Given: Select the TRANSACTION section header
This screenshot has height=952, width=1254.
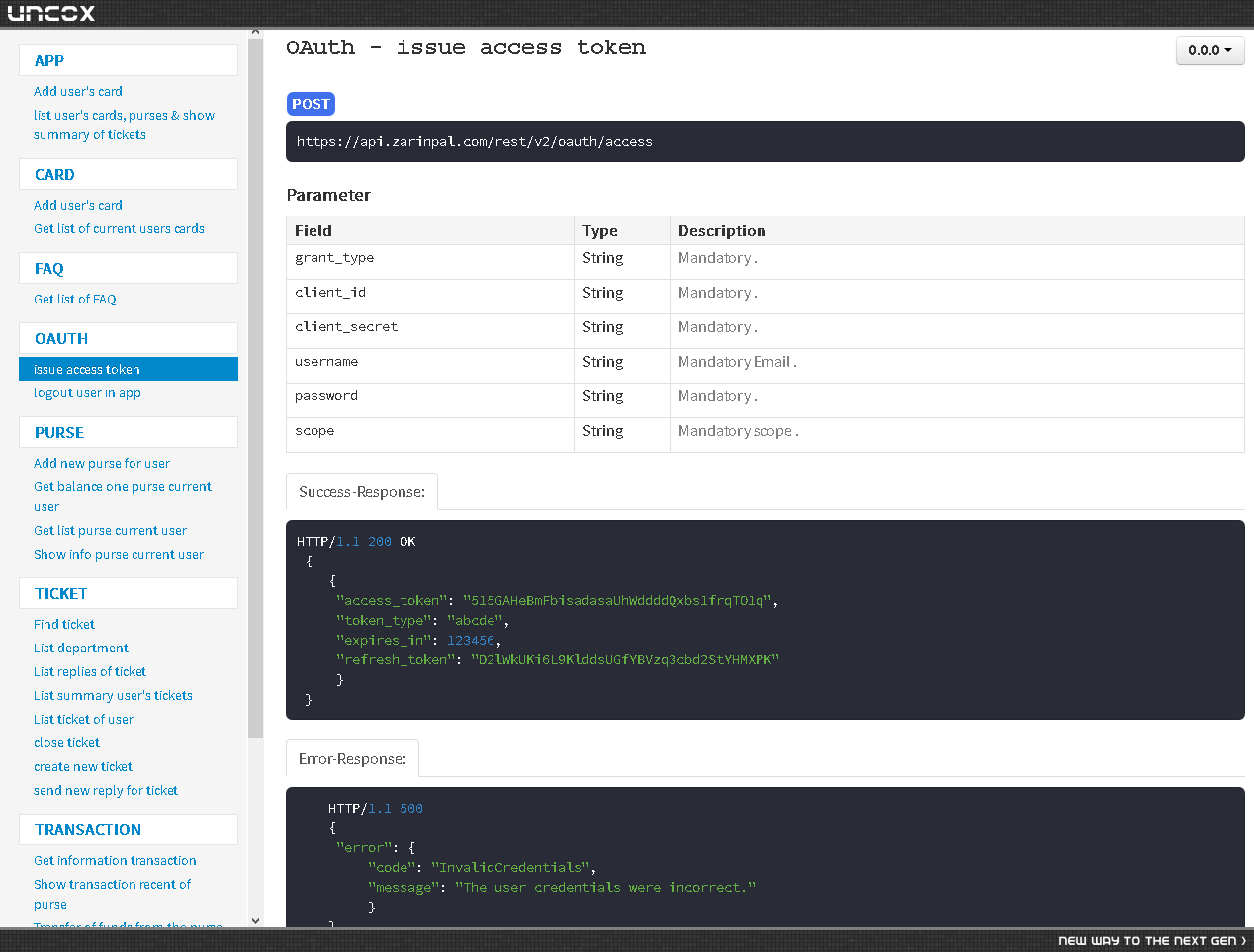Looking at the screenshot, I should click(129, 829).
